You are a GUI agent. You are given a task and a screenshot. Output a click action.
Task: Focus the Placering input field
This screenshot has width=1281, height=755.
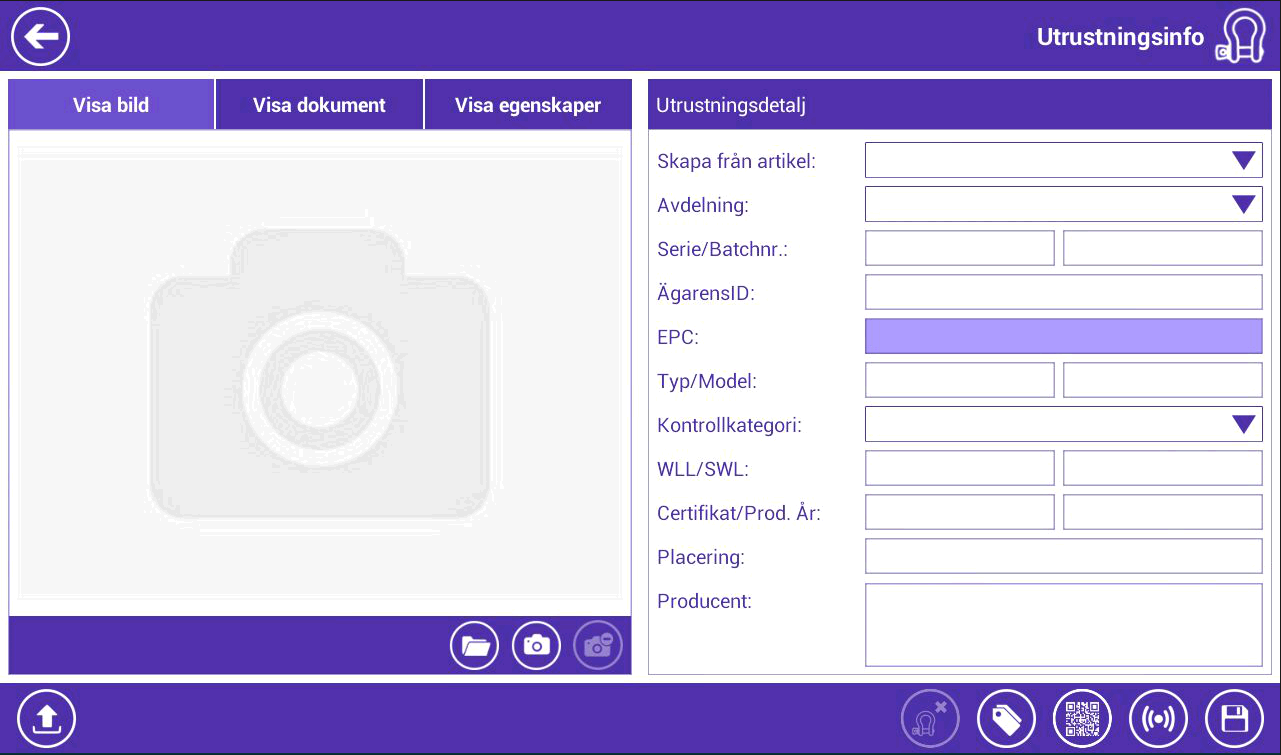click(x=1063, y=556)
